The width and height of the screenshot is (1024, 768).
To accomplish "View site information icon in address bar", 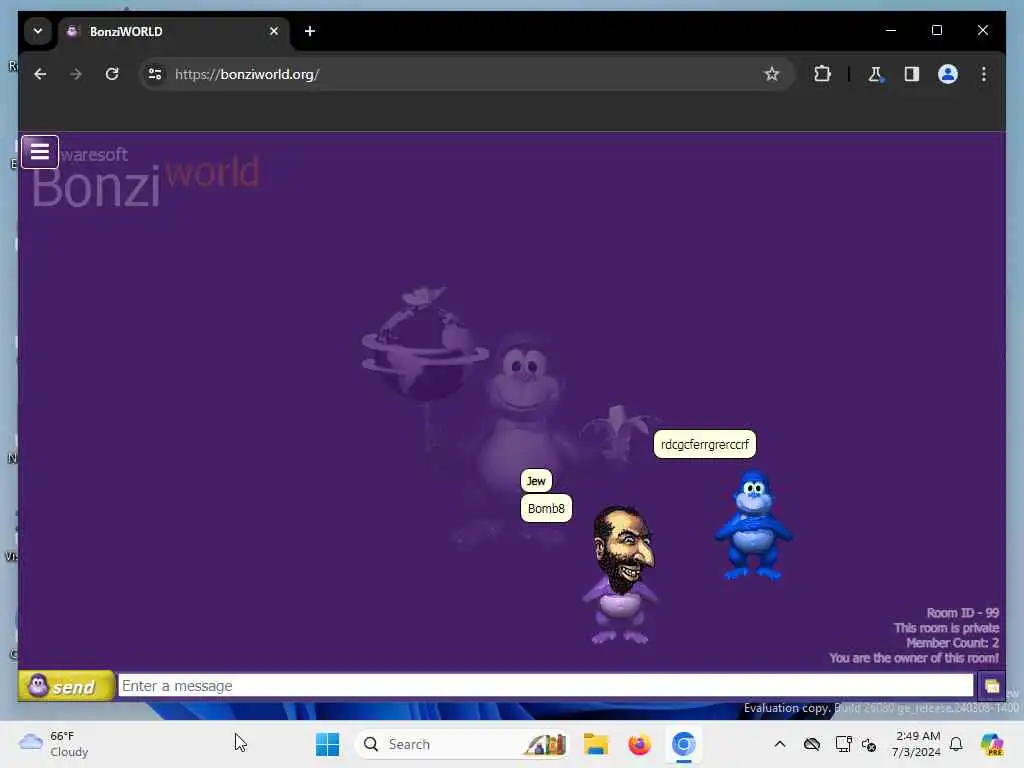I will coord(155,74).
